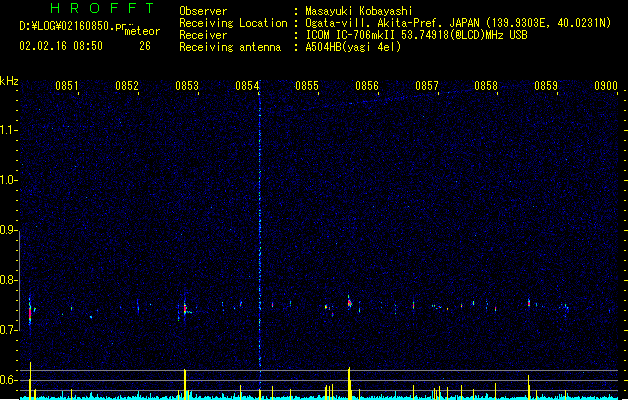Select the 0857 time marker
Screen dimensions: 629x400
(427, 85)
